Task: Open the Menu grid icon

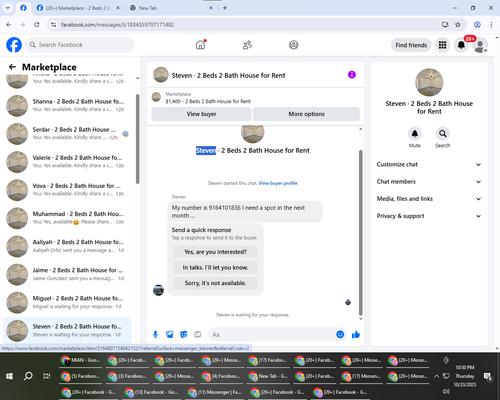Action: tap(442, 45)
